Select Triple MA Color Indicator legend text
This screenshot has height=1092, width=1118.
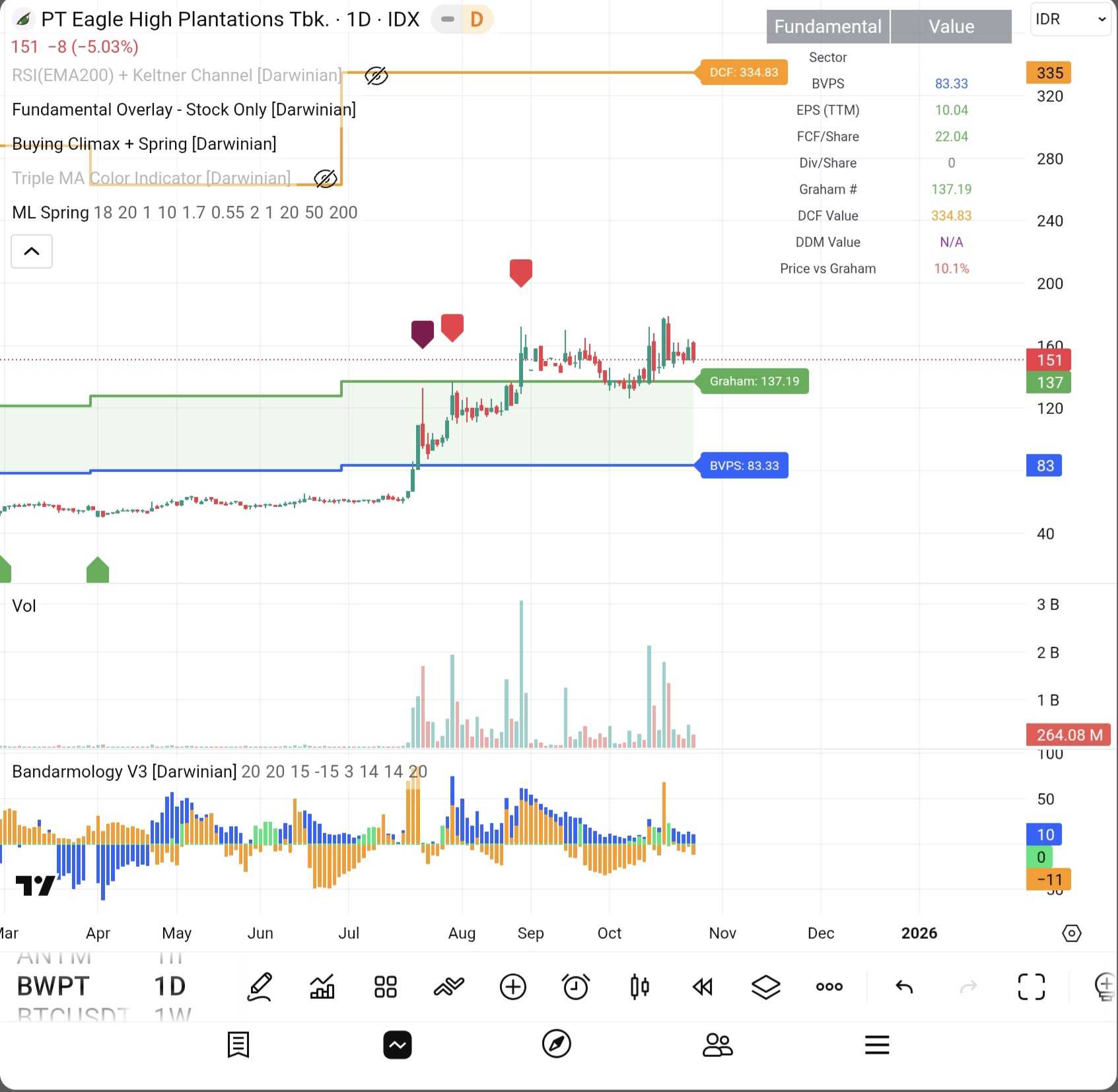pyautogui.click(x=151, y=178)
